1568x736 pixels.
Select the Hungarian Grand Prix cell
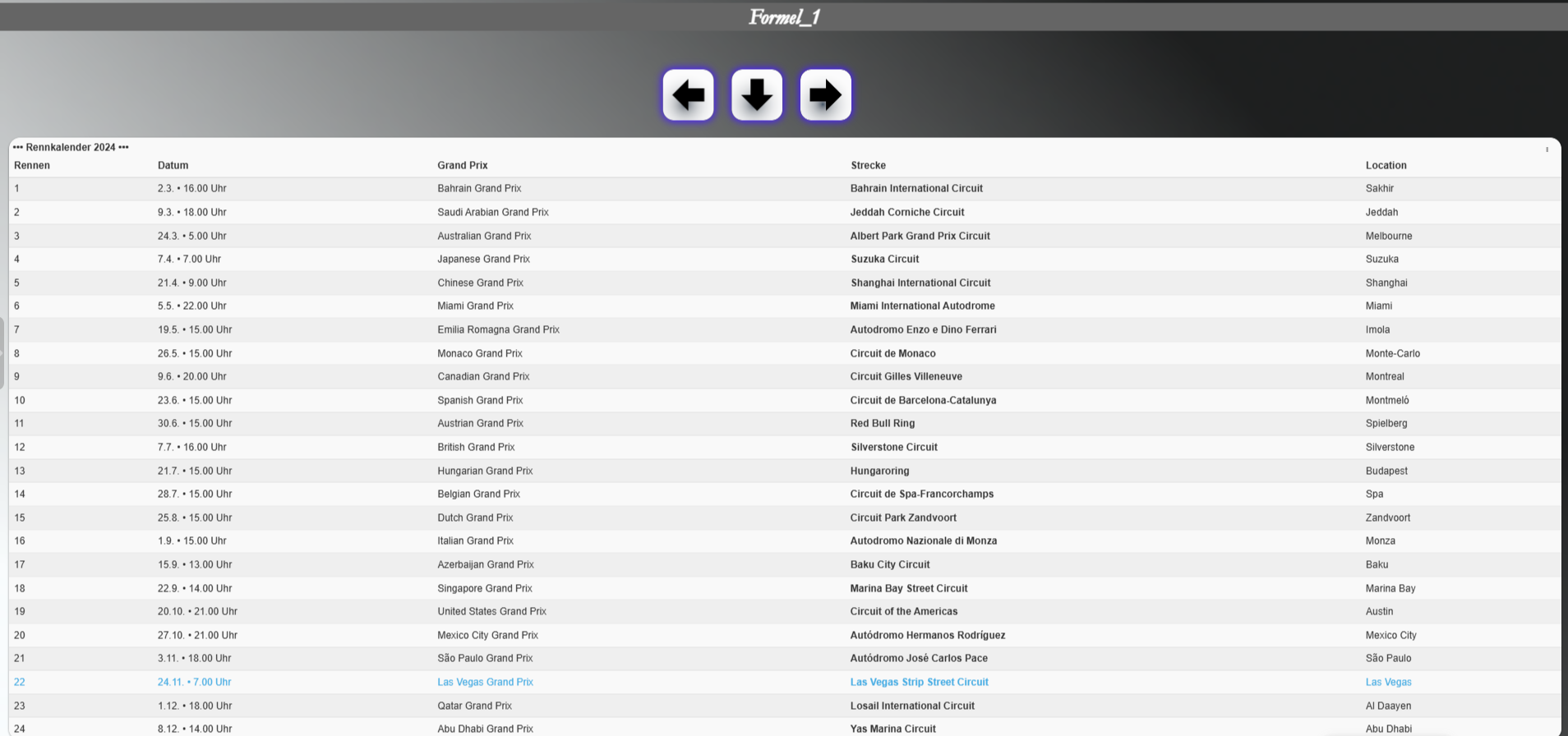coord(485,471)
